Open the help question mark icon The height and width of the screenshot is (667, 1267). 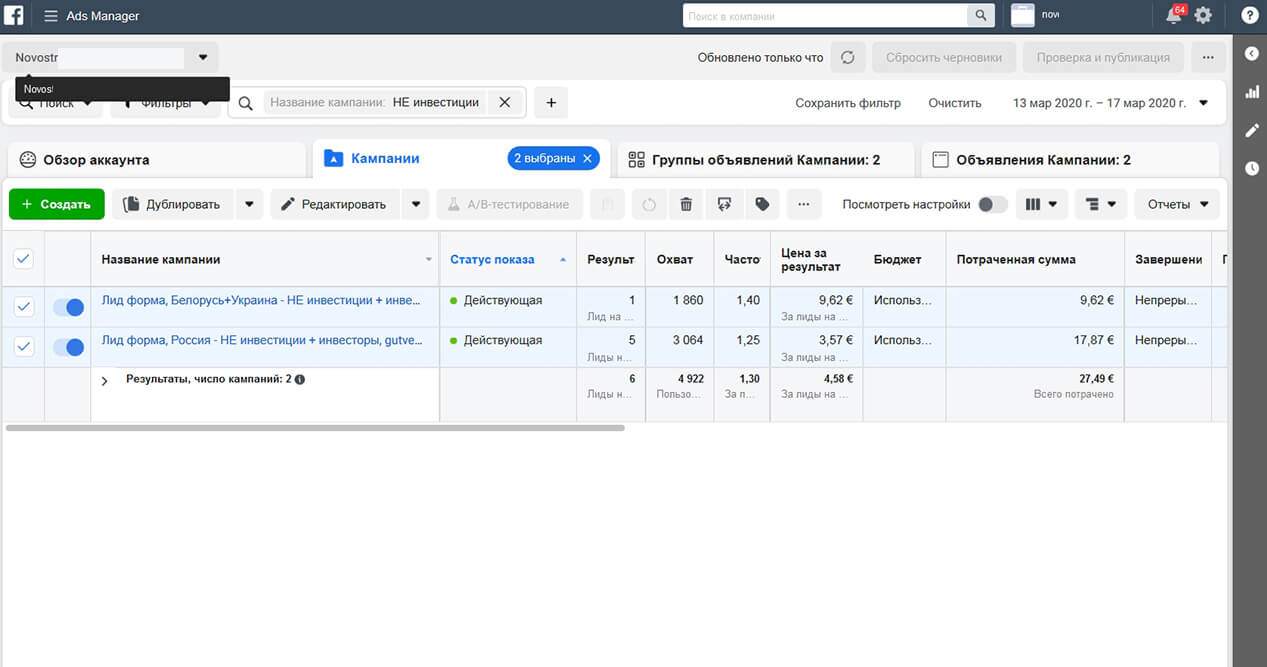(1250, 16)
